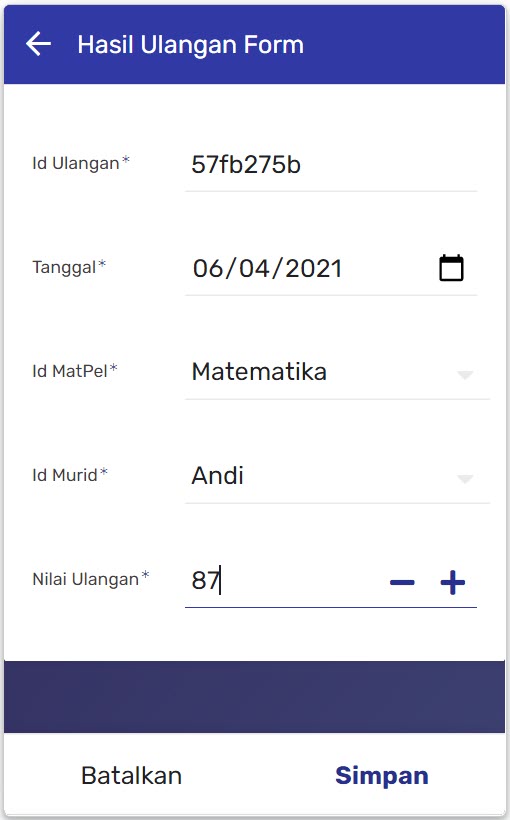Decrease Nilai Ulangan with the minus icon
Viewport: 510px width, 820px height.
click(402, 582)
